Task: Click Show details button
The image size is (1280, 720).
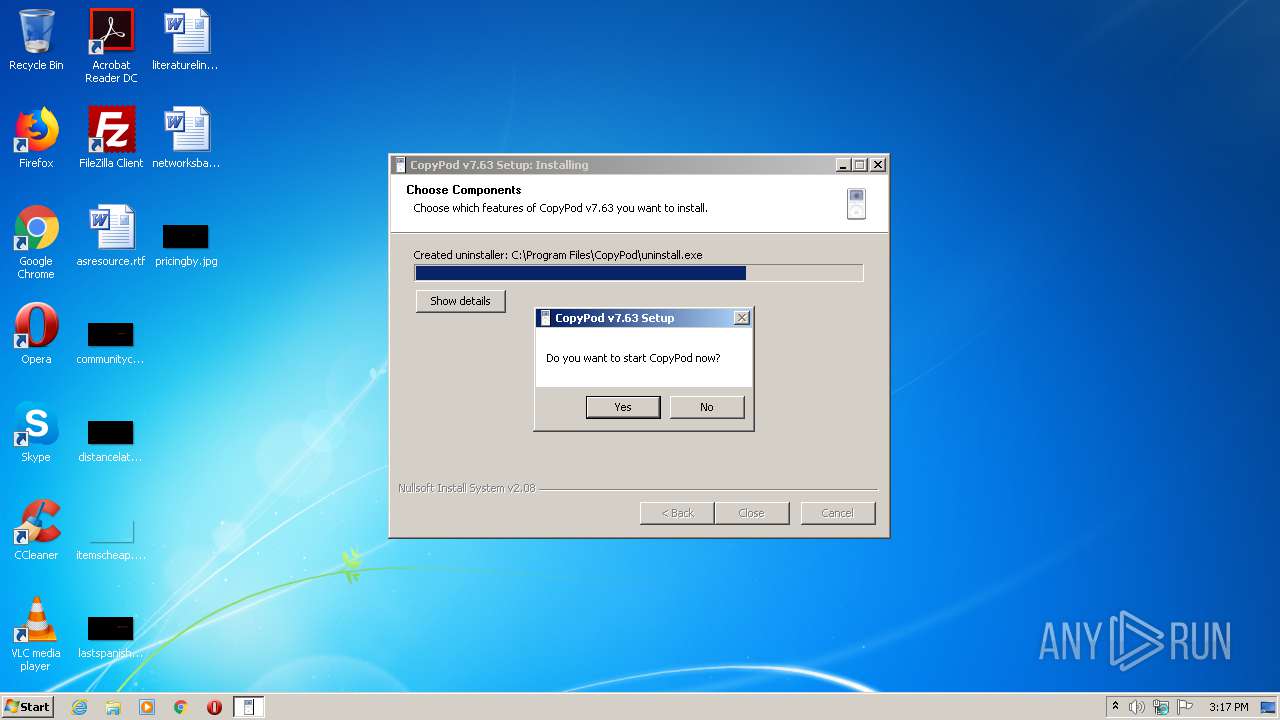Action: (460, 301)
